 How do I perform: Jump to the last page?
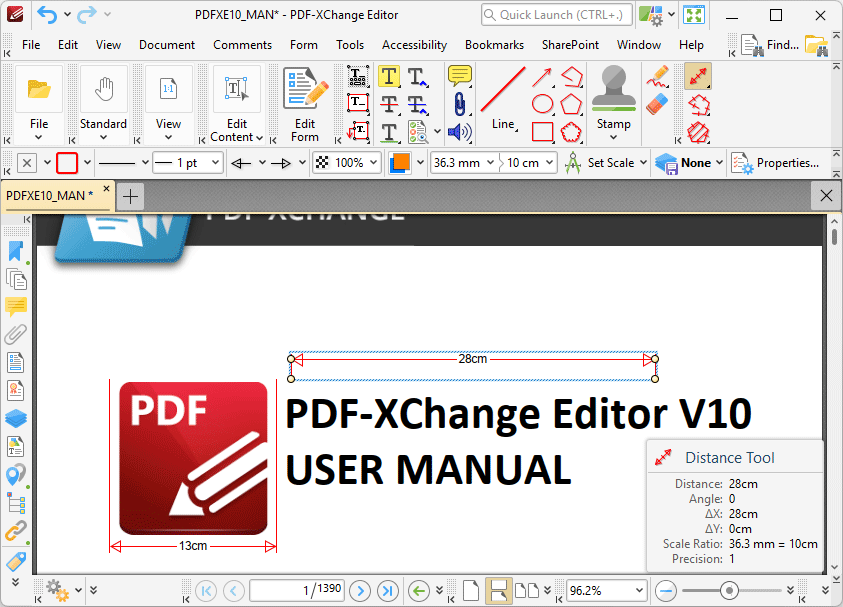click(x=388, y=591)
